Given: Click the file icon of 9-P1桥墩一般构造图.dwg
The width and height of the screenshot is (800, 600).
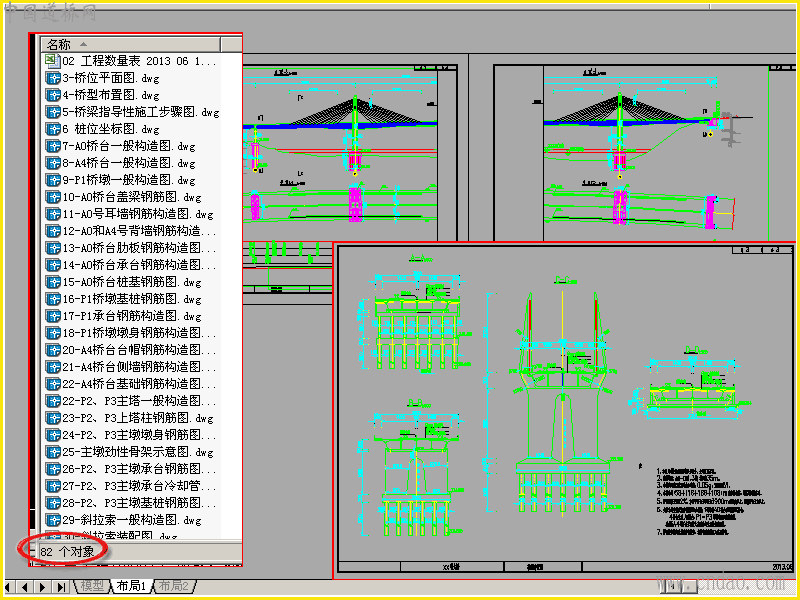Looking at the screenshot, I should coord(53,180).
